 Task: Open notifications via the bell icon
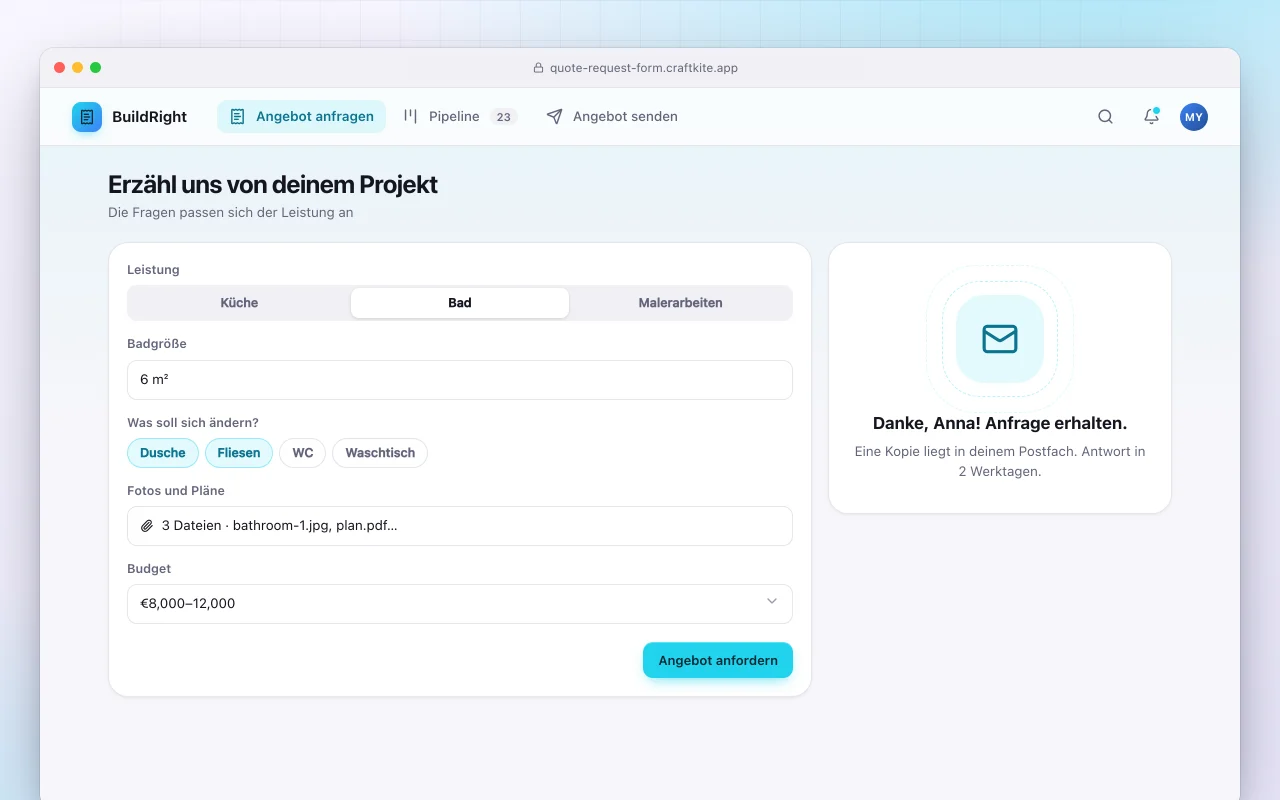[x=1151, y=117]
